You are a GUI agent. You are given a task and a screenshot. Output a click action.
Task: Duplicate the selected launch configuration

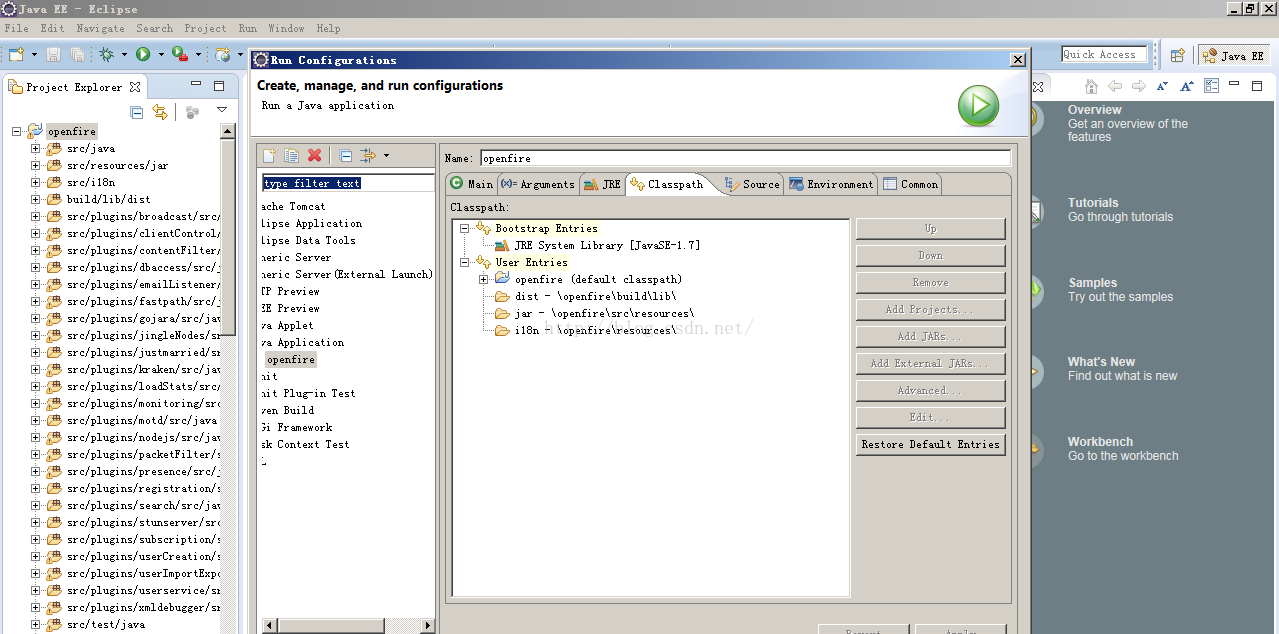pyautogui.click(x=291, y=155)
